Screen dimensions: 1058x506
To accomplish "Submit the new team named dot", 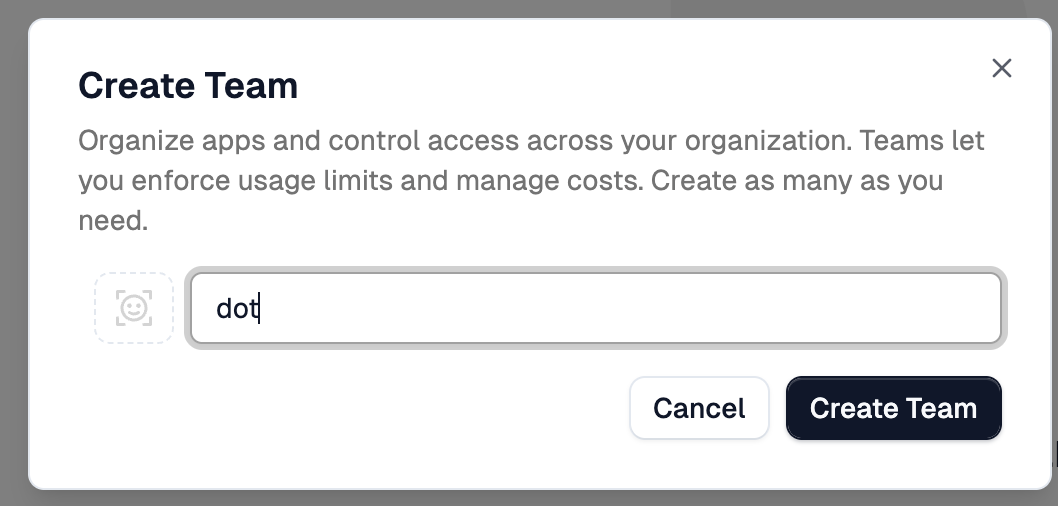I will pos(893,408).
